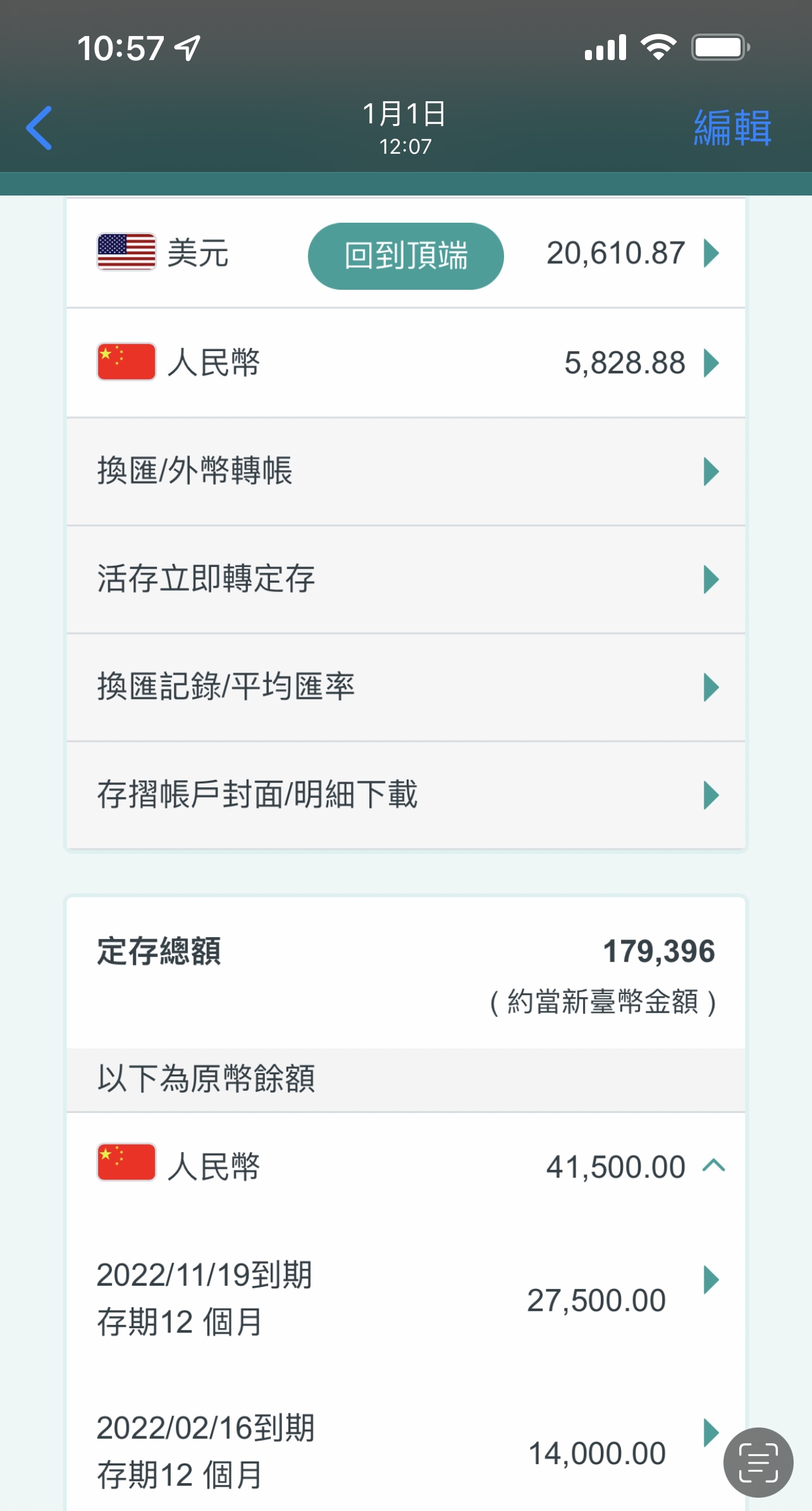Tap the blue back arrow icon
812x1511 pixels.
click(x=39, y=128)
